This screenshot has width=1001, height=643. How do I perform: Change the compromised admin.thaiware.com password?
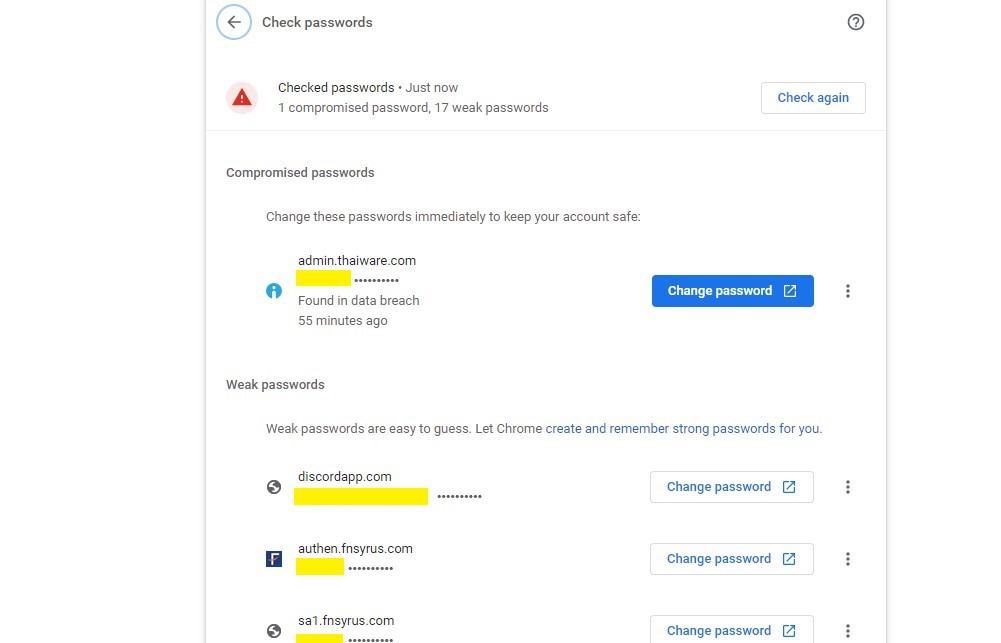pos(732,291)
